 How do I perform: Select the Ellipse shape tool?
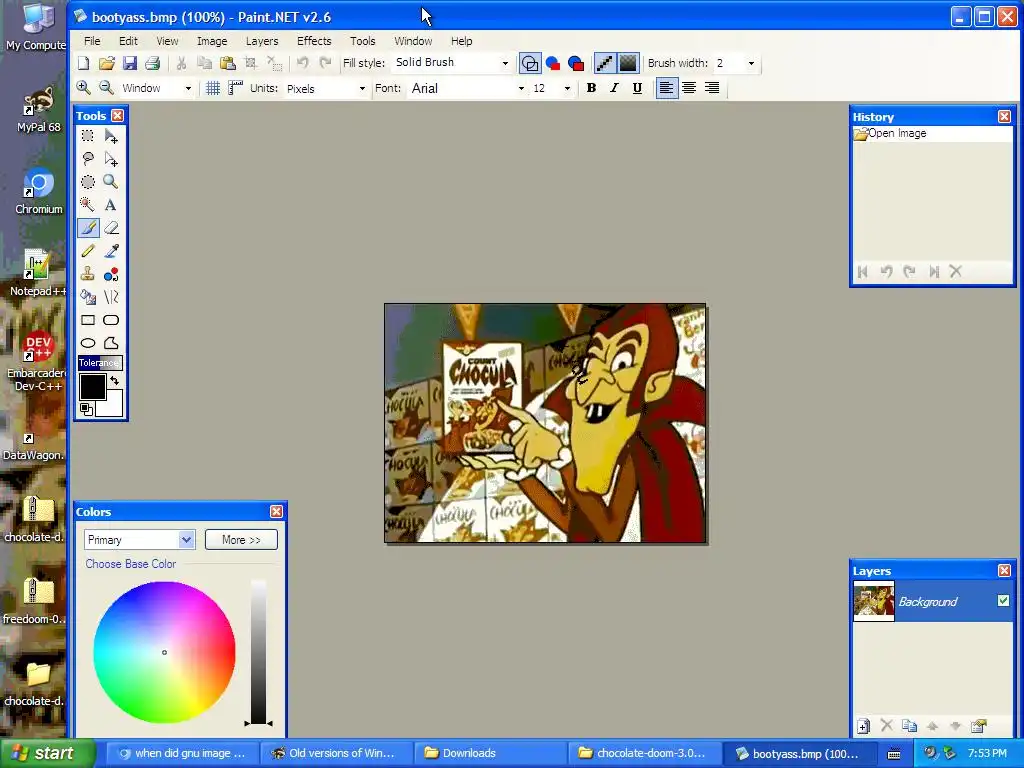[88, 343]
